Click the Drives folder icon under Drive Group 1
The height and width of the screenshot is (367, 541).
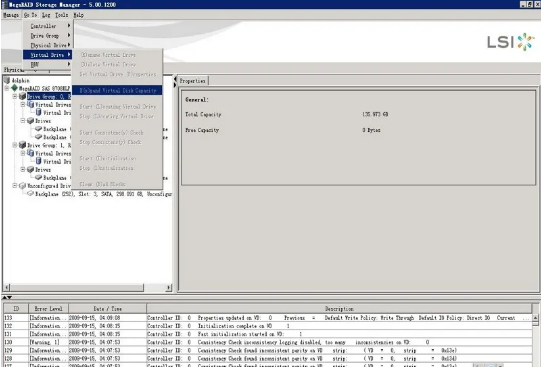31,169
